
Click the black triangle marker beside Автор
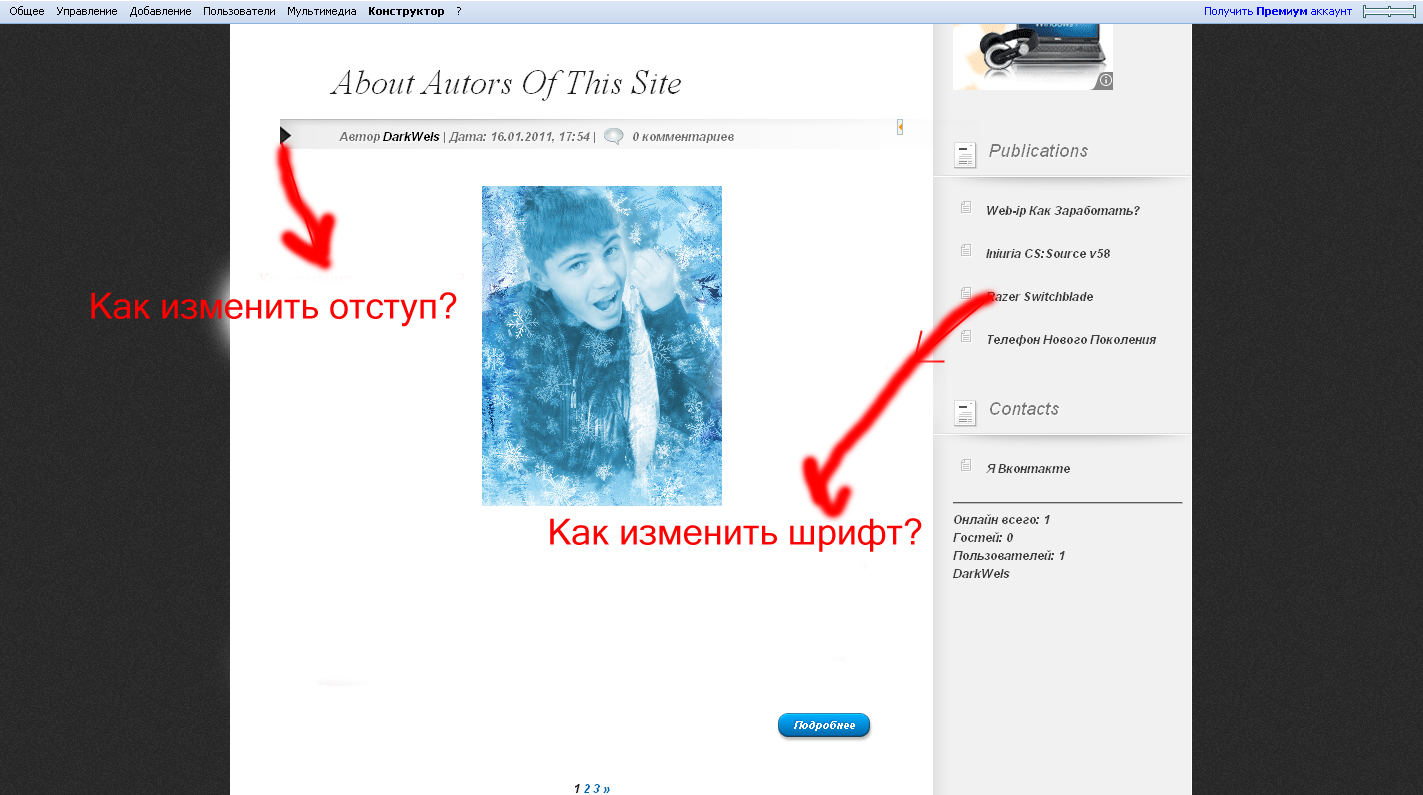[285, 135]
